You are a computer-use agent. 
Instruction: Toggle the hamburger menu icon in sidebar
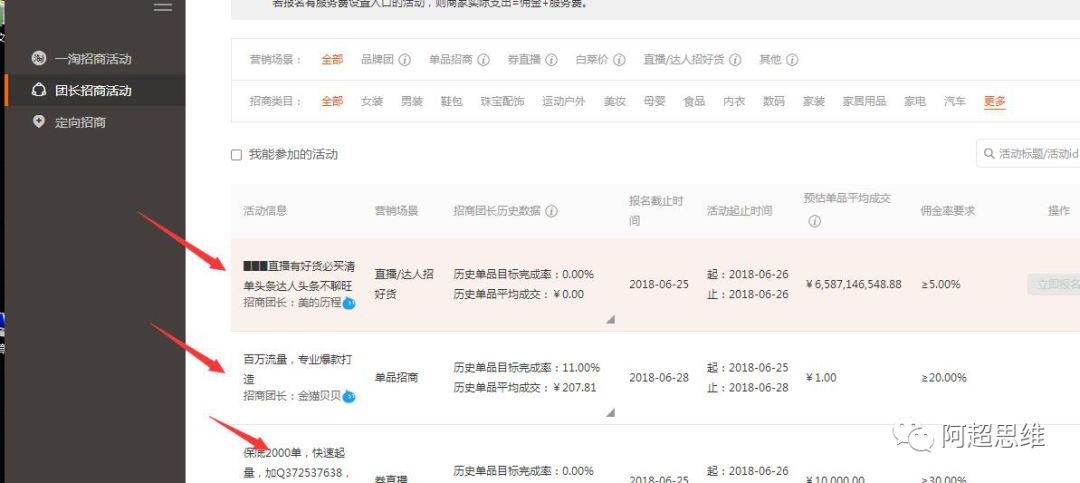[163, 7]
